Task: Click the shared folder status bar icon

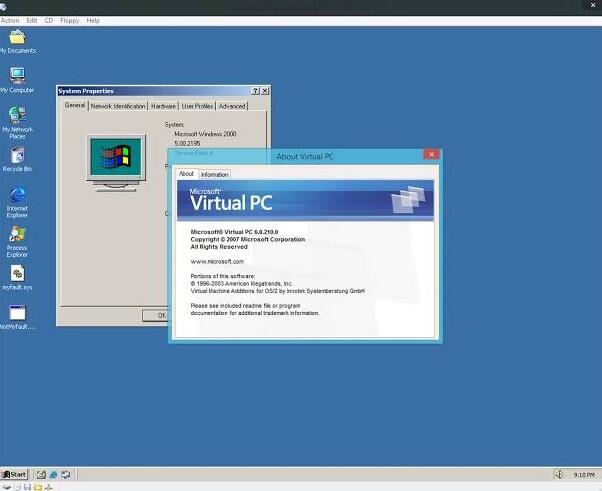Action: click(x=38, y=487)
